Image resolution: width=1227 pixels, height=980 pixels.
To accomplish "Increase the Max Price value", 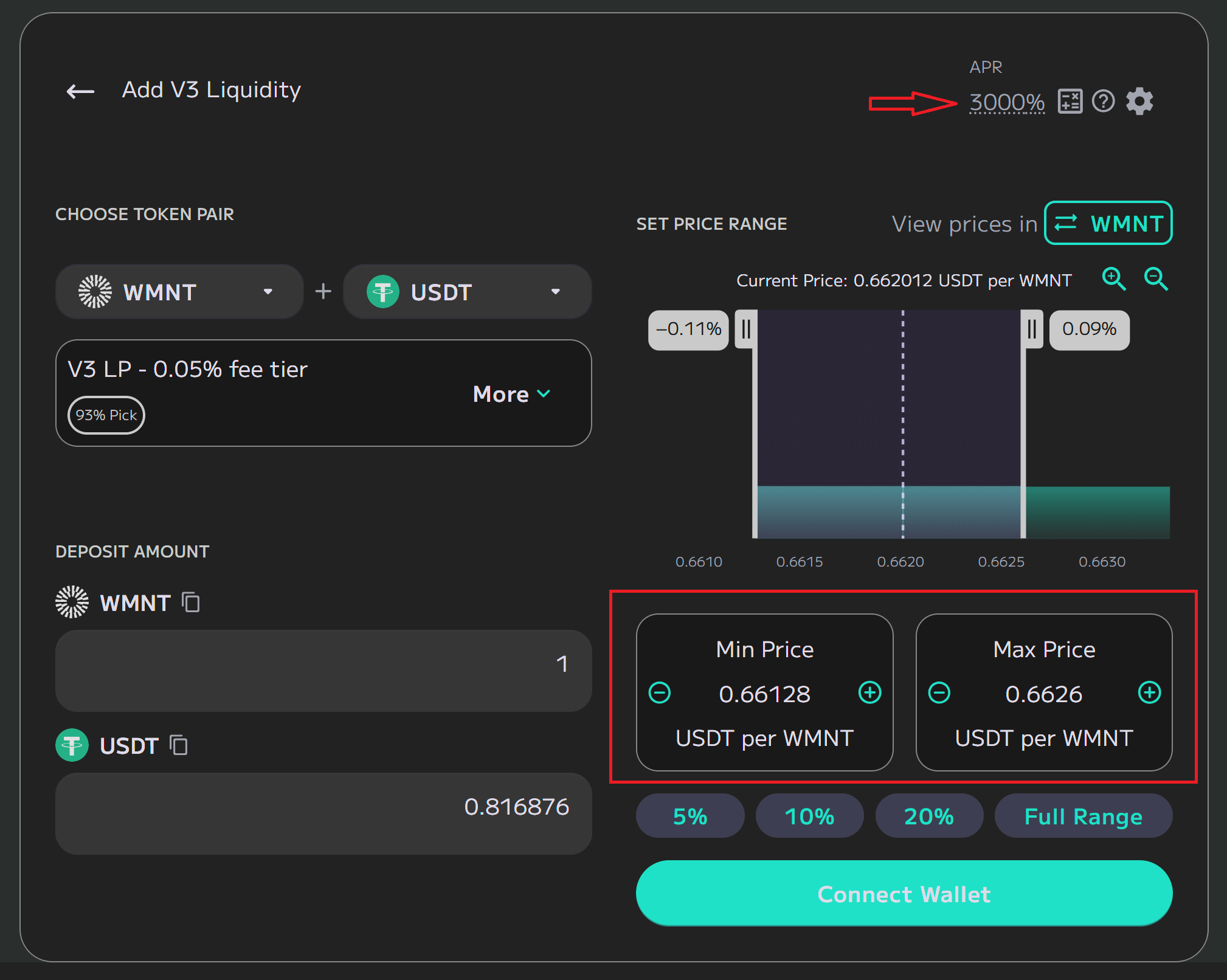I will click(1149, 693).
